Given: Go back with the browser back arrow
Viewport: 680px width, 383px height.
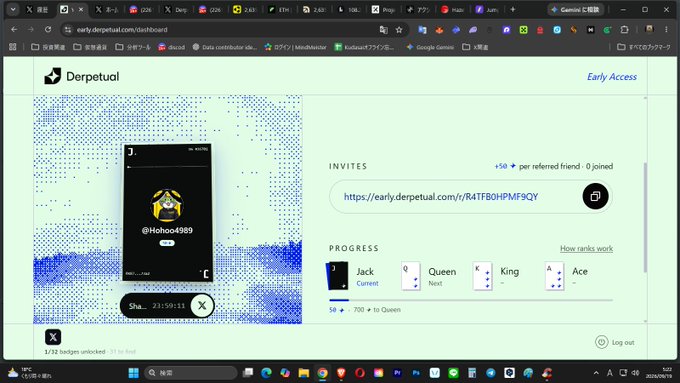Looking at the screenshot, I should click(14, 29).
